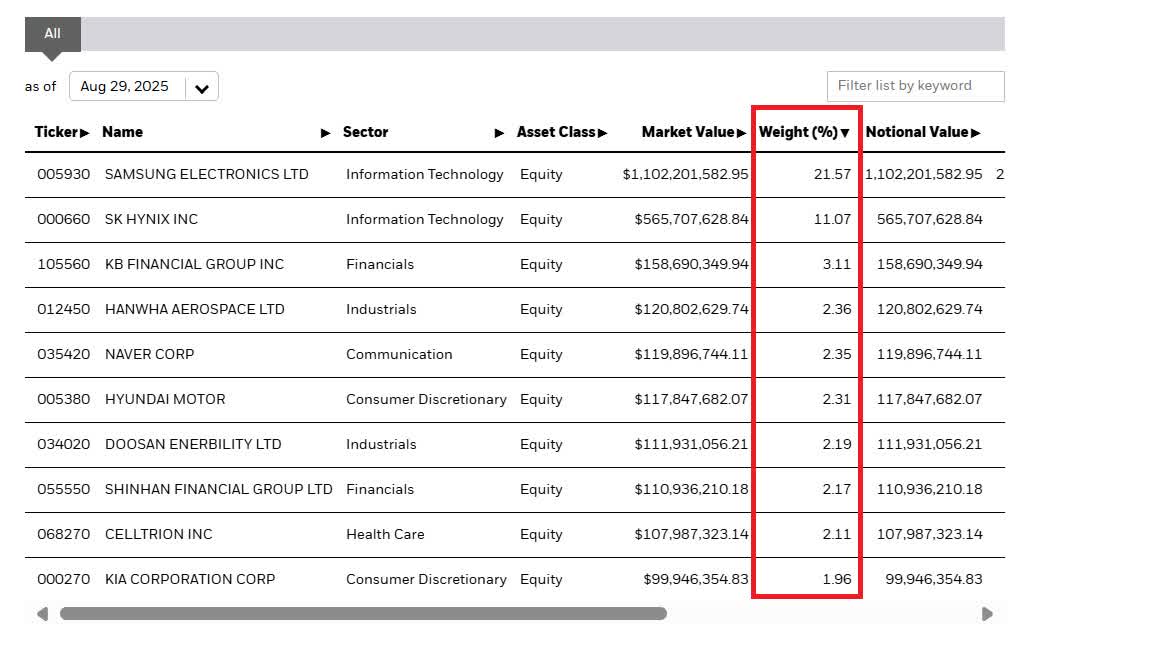Click the Market Value column header
Viewport: 1152px width, 648px height.
[x=687, y=132]
